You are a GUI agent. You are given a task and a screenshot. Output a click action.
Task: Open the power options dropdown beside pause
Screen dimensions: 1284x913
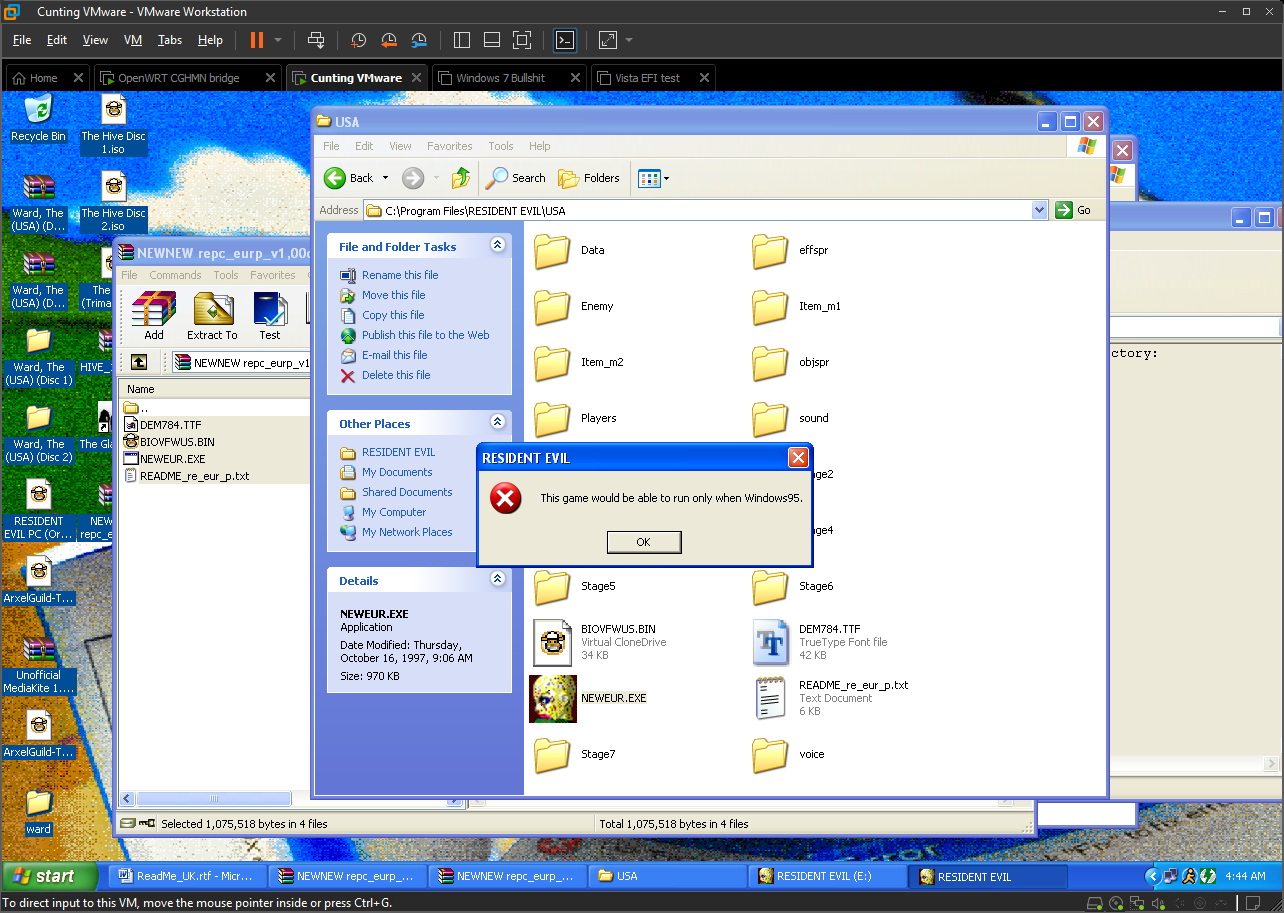point(278,40)
